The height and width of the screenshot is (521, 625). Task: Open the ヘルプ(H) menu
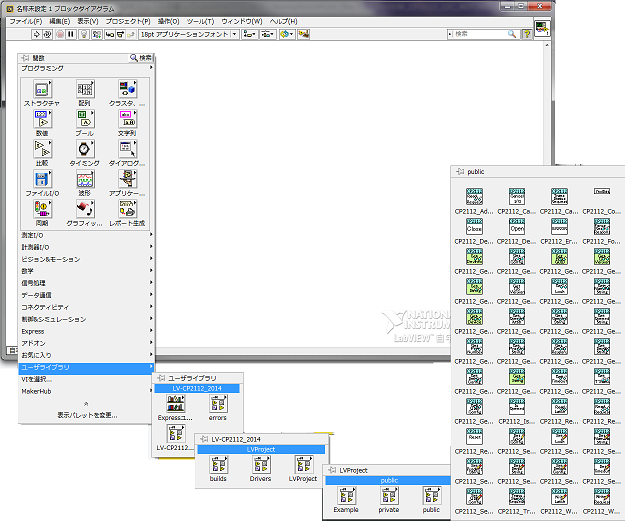283,22
